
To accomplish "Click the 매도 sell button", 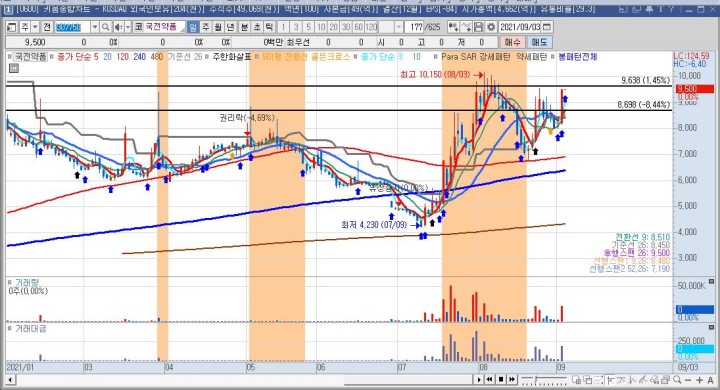I will (x=539, y=42).
